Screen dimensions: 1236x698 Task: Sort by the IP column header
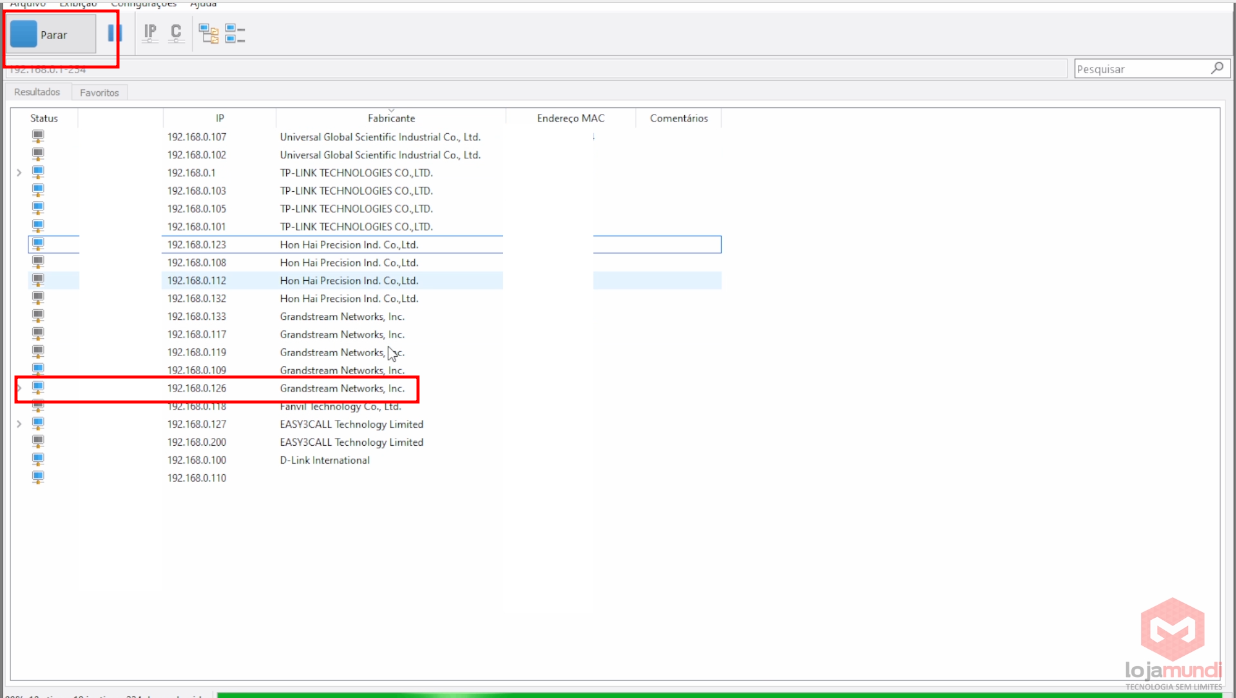(220, 118)
